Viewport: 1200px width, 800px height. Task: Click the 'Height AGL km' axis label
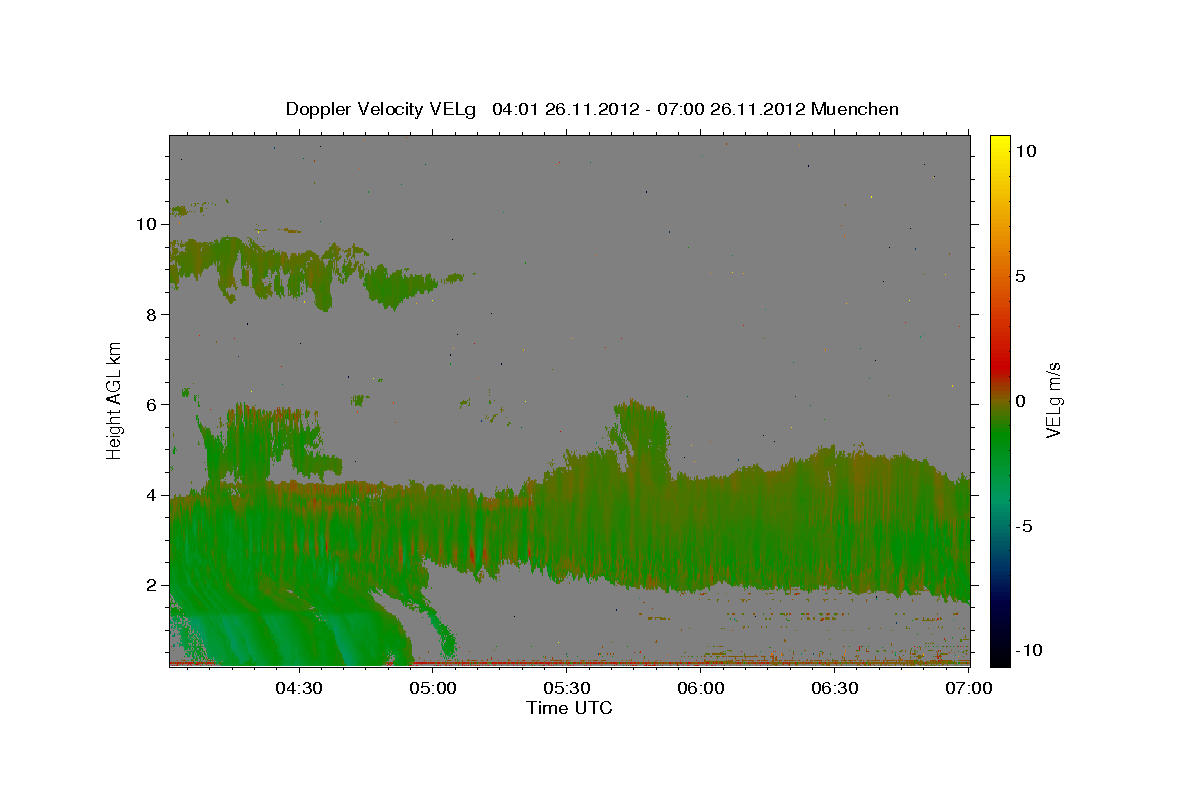(x=115, y=399)
